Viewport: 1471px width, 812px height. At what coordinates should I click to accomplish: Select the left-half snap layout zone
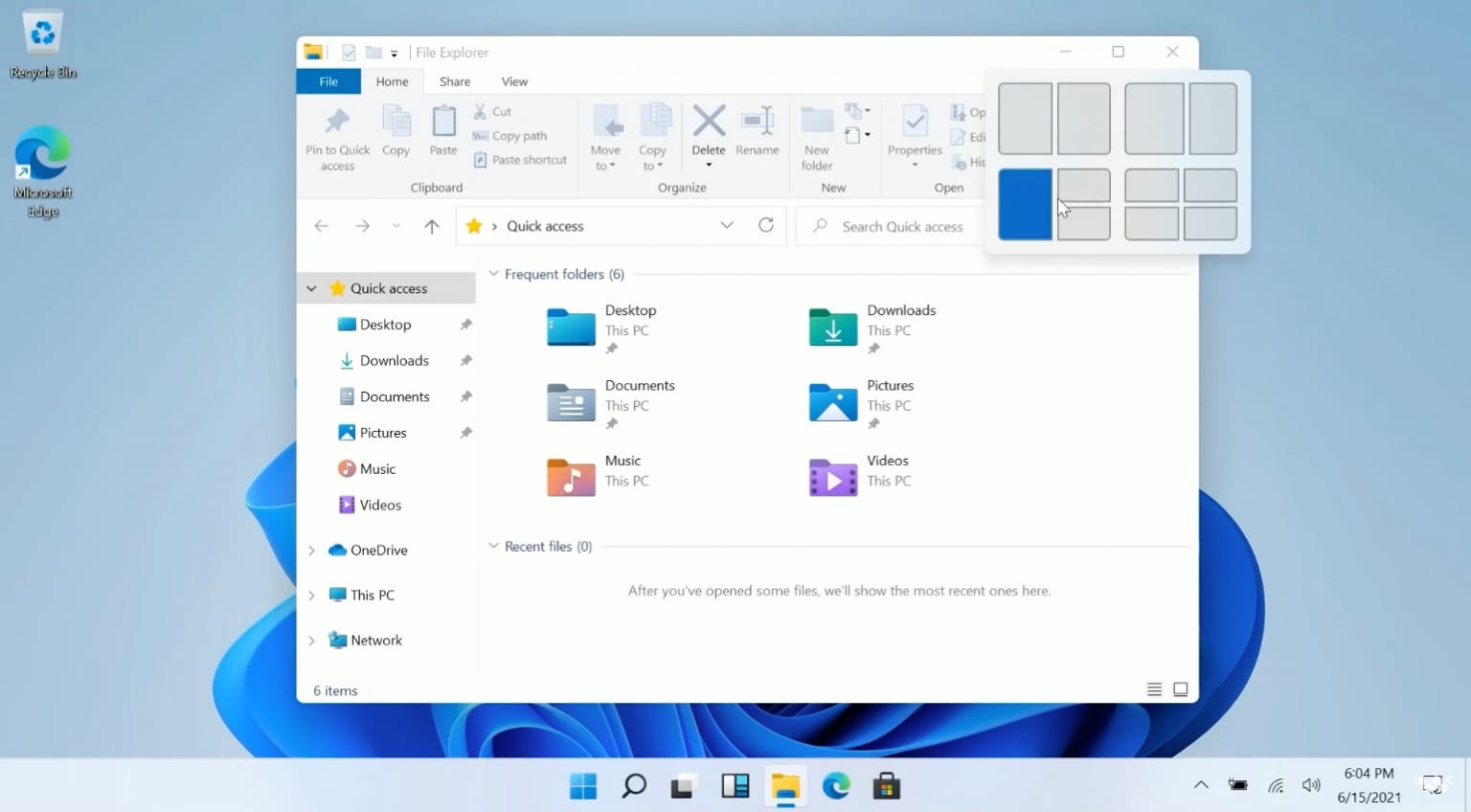click(x=1025, y=204)
